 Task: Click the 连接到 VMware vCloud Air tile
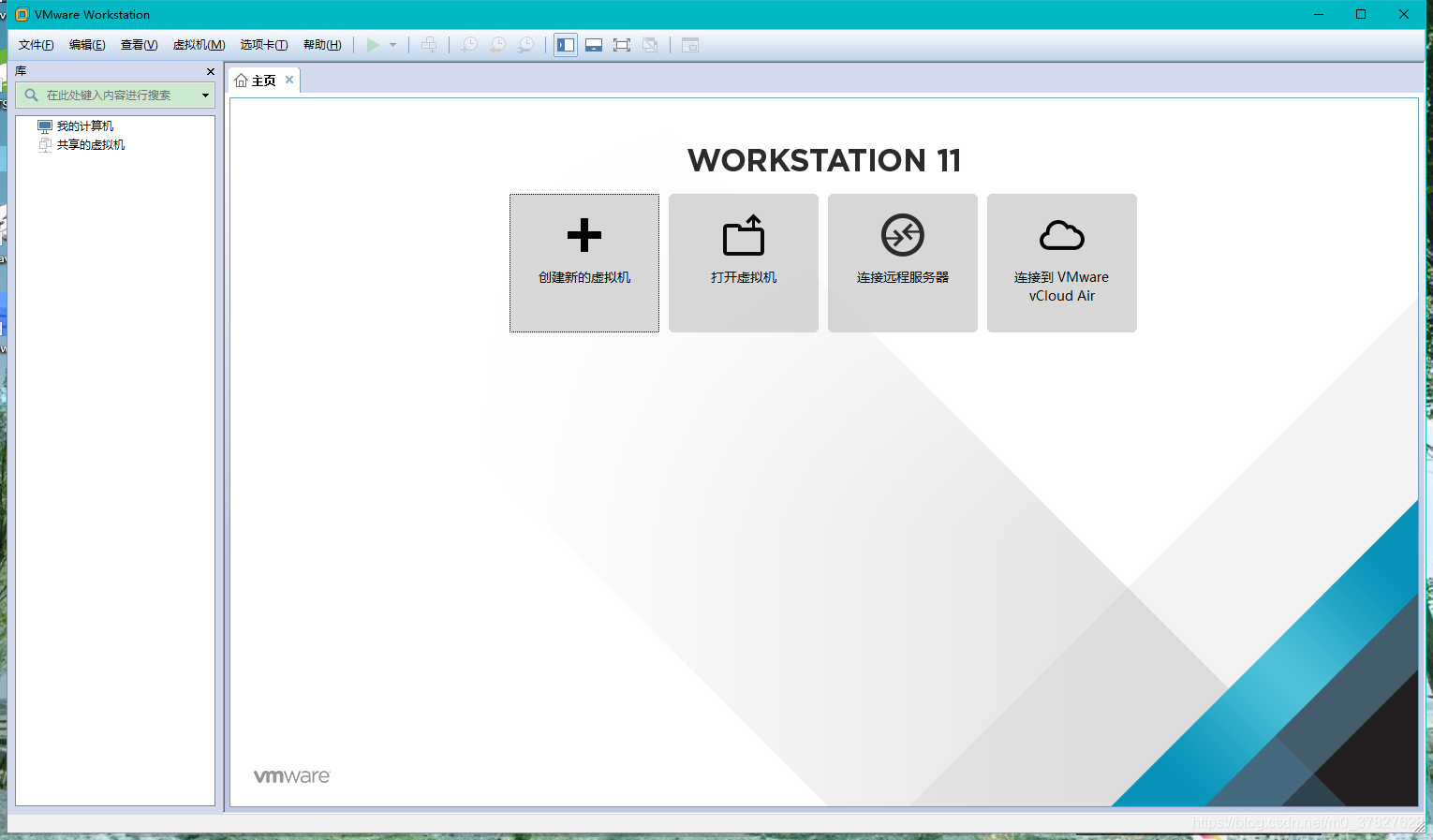click(x=1062, y=263)
